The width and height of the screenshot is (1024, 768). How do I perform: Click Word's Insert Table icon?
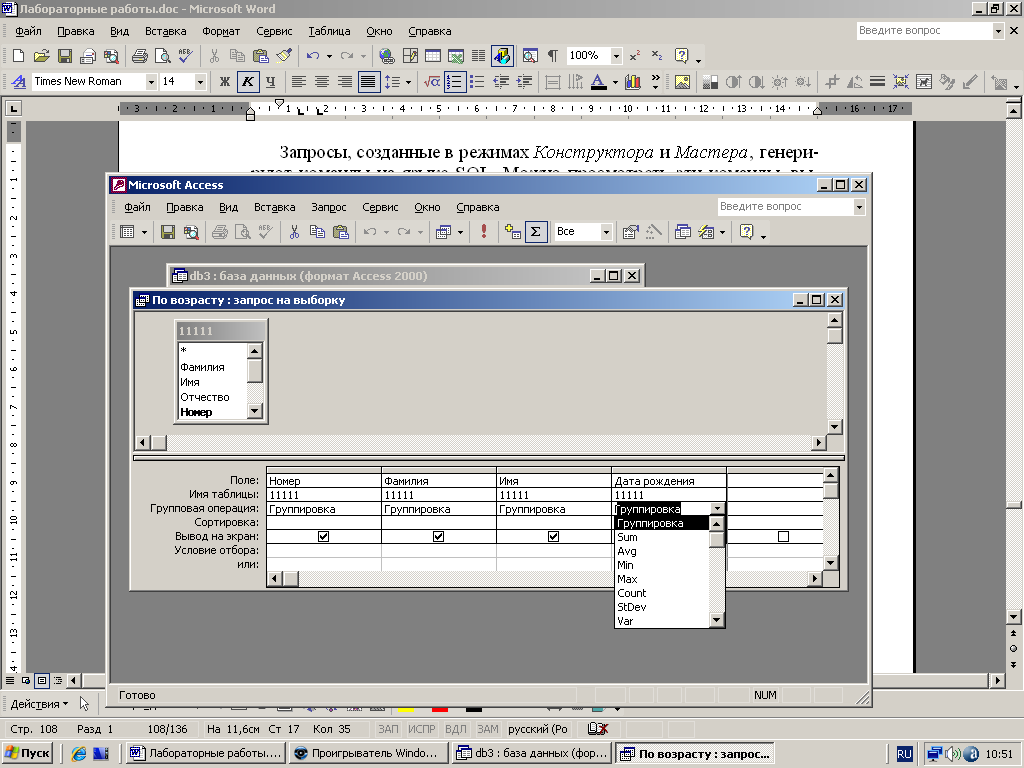(x=432, y=56)
